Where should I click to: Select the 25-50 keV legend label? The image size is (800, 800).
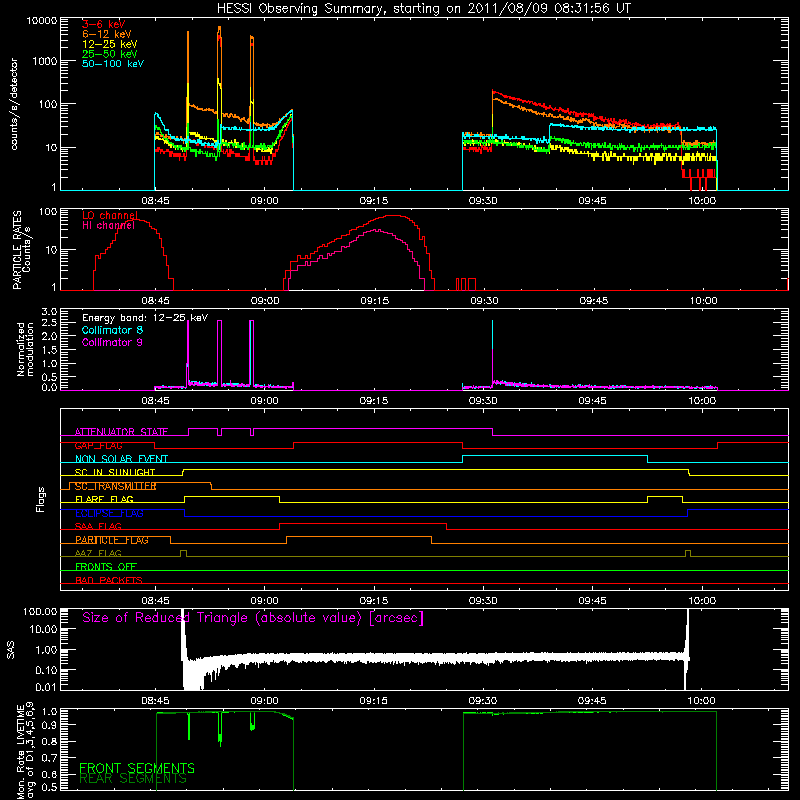[110, 54]
